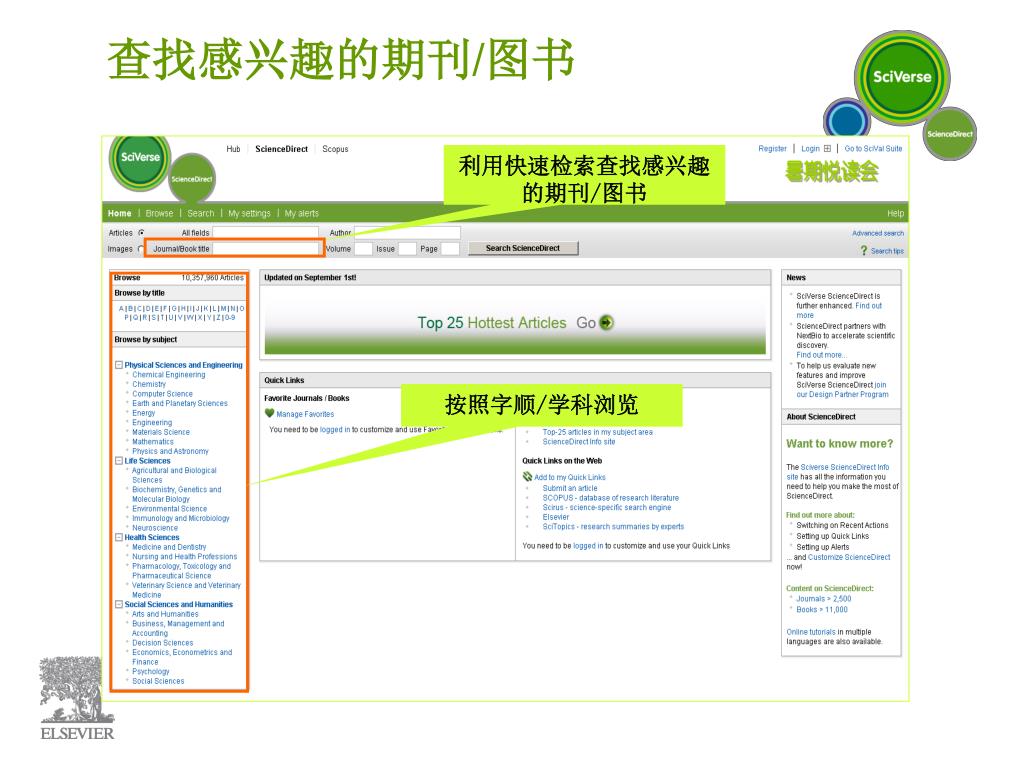Focus the Issue input field
1024x768 pixels.
(407, 249)
